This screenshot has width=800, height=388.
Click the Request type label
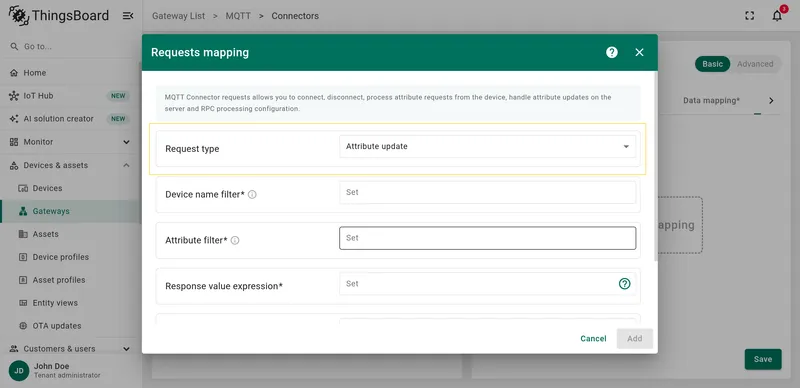pyautogui.click(x=192, y=149)
